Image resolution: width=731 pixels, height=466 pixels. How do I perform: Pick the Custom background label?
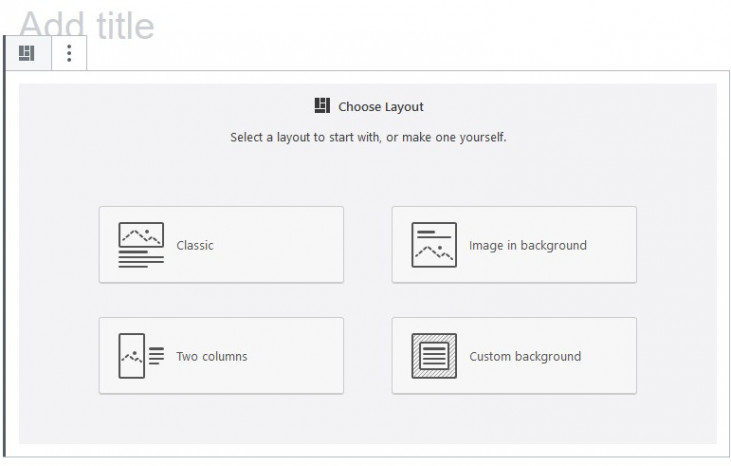525,356
